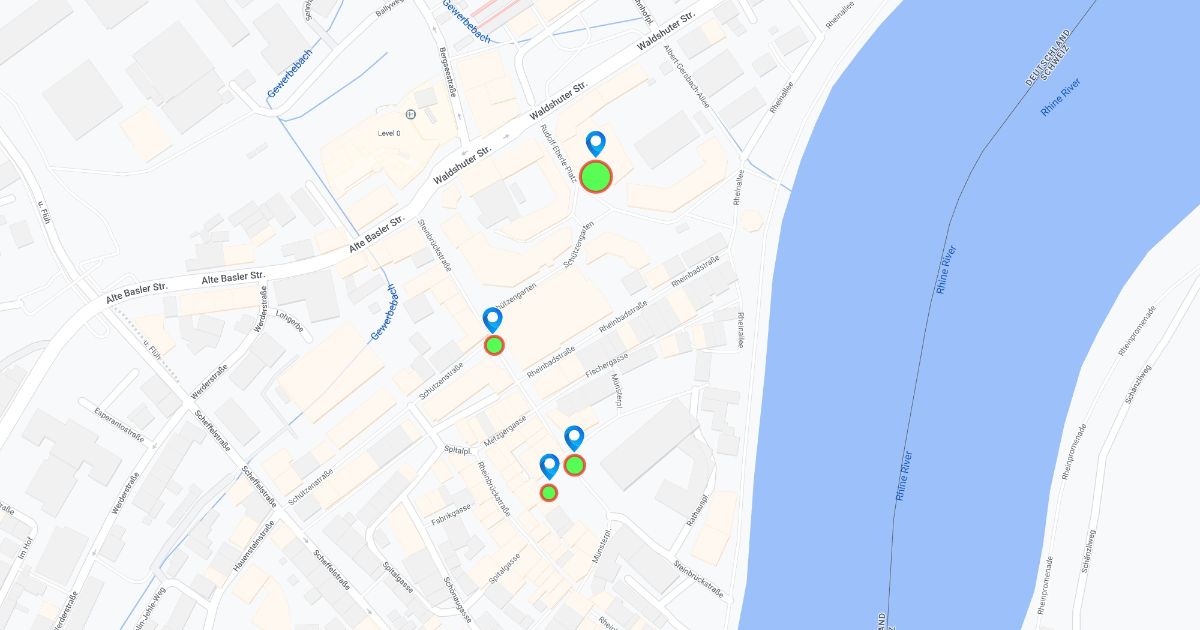The width and height of the screenshot is (1200, 630).
Task: Click the Metzgergasse street label
Action: coord(505,433)
